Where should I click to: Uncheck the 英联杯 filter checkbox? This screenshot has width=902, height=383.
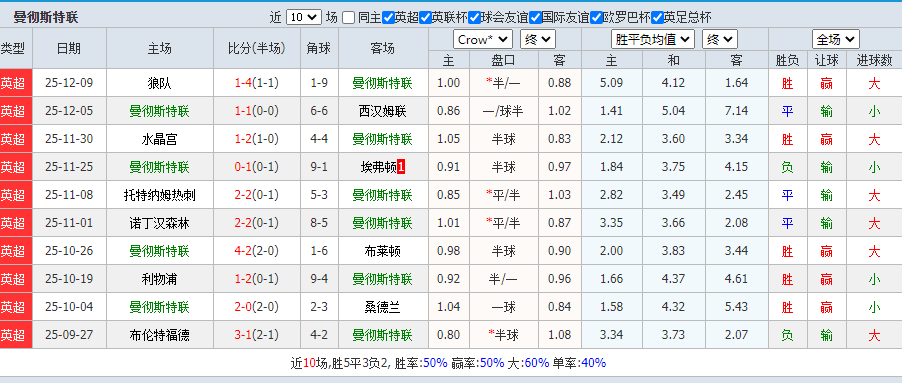coord(425,17)
